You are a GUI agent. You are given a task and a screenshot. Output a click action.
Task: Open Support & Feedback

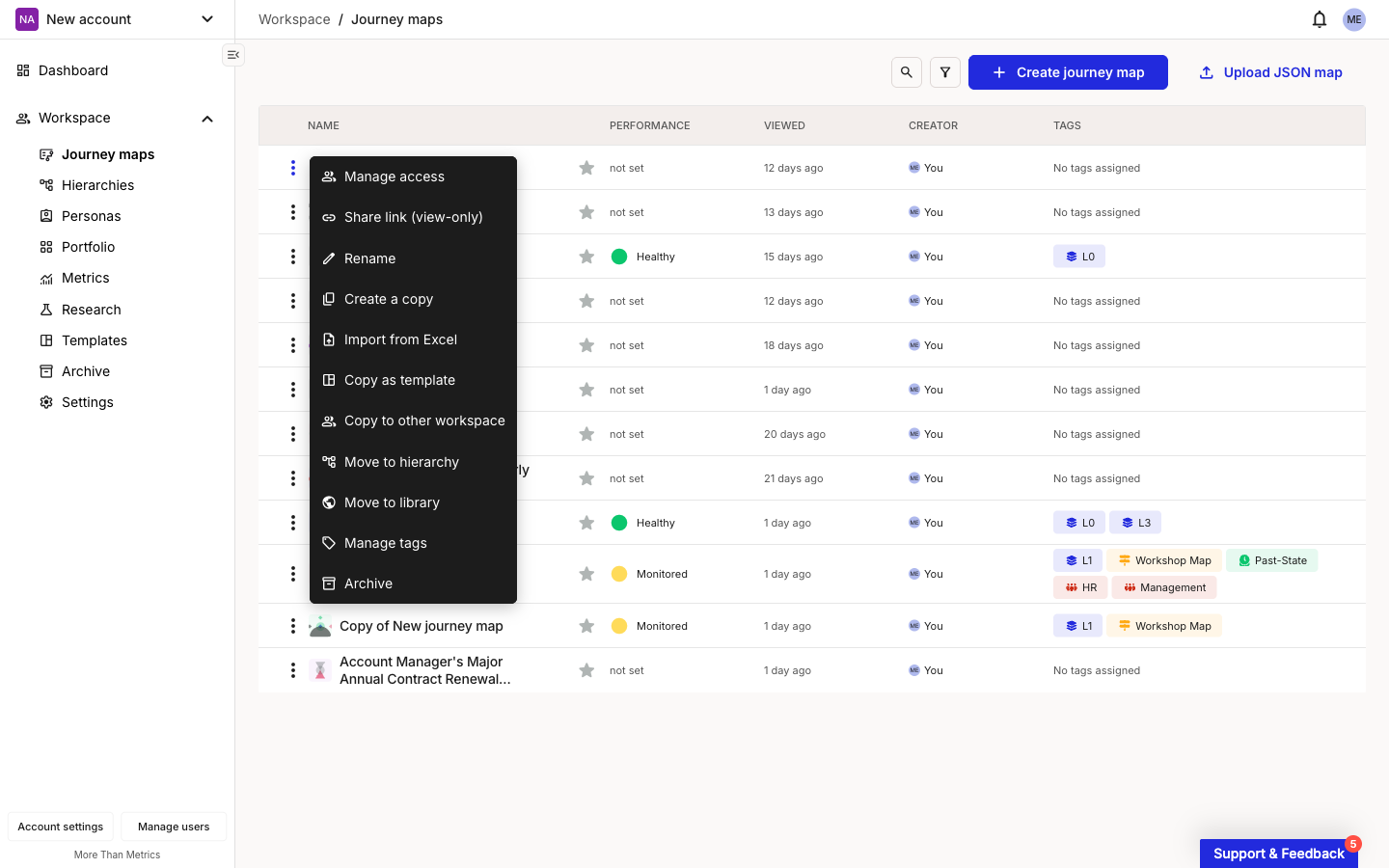(1279, 854)
